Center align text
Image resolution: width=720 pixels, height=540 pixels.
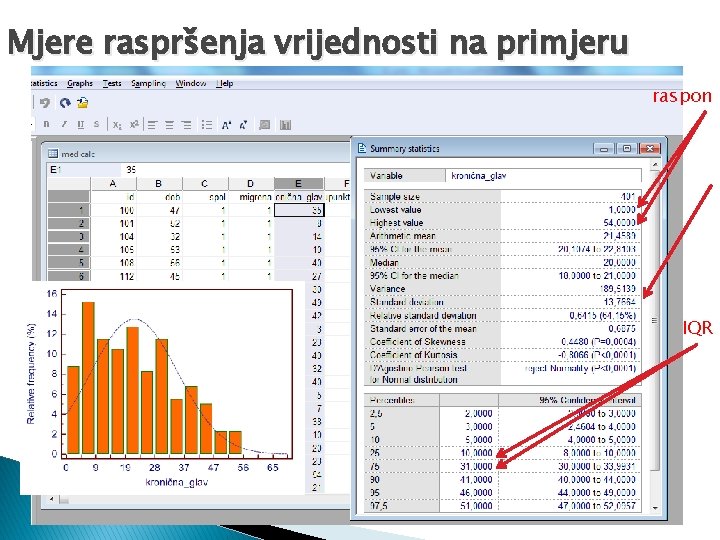point(169,125)
